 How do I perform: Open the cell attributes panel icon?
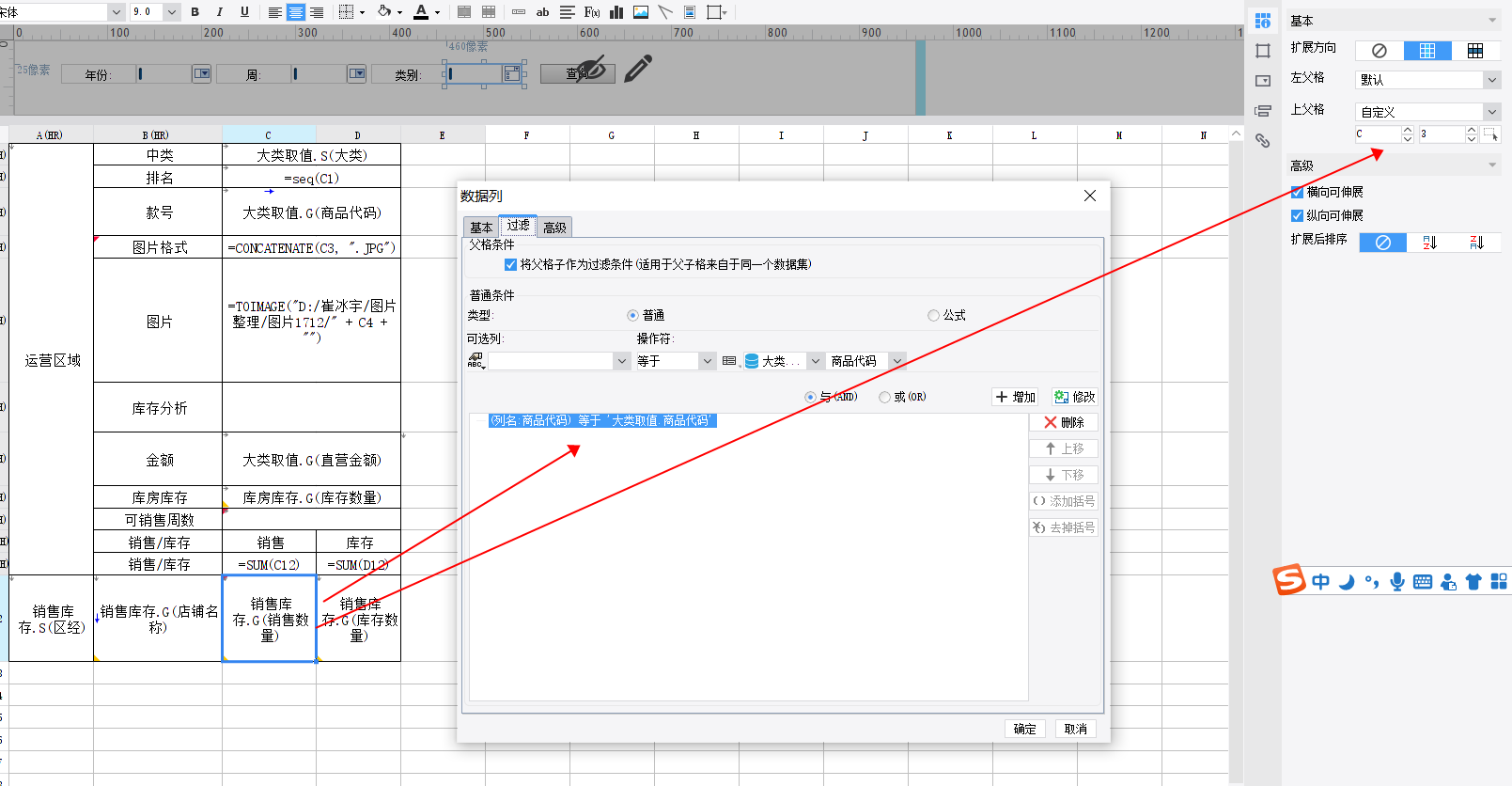click(x=1263, y=21)
